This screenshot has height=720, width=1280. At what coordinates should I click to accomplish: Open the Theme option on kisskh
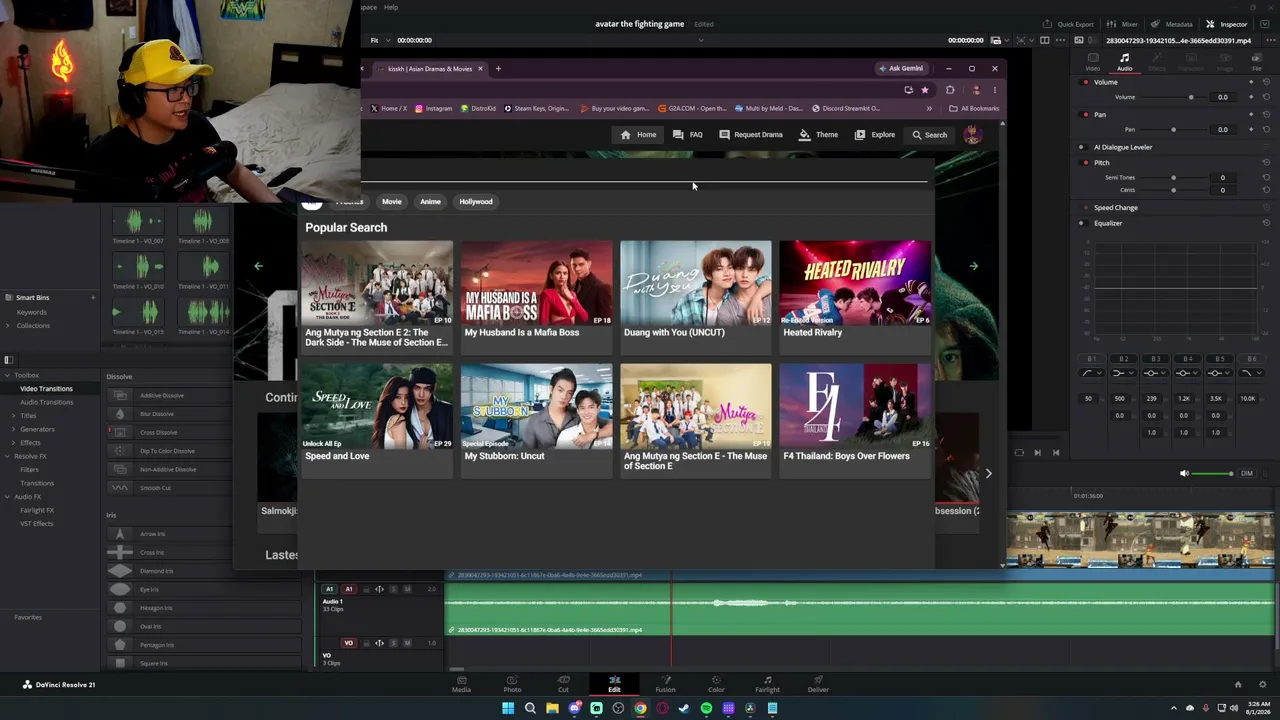tap(818, 135)
